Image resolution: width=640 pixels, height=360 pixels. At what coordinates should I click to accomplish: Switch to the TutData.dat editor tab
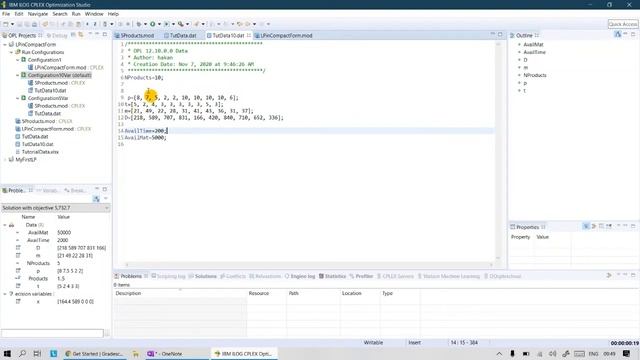[180, 36]
